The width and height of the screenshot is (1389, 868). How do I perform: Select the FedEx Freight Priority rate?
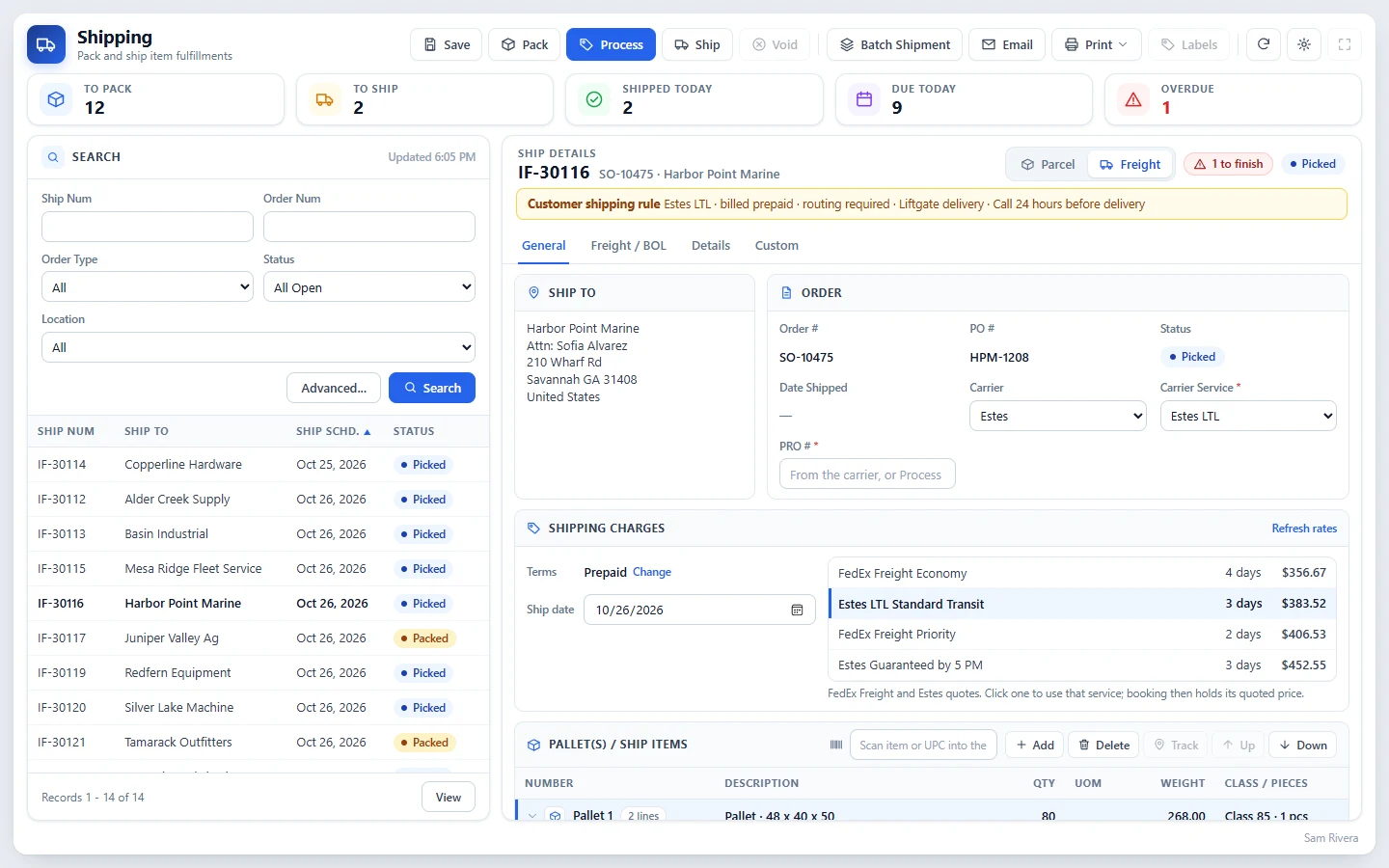tap(1082, 635)
